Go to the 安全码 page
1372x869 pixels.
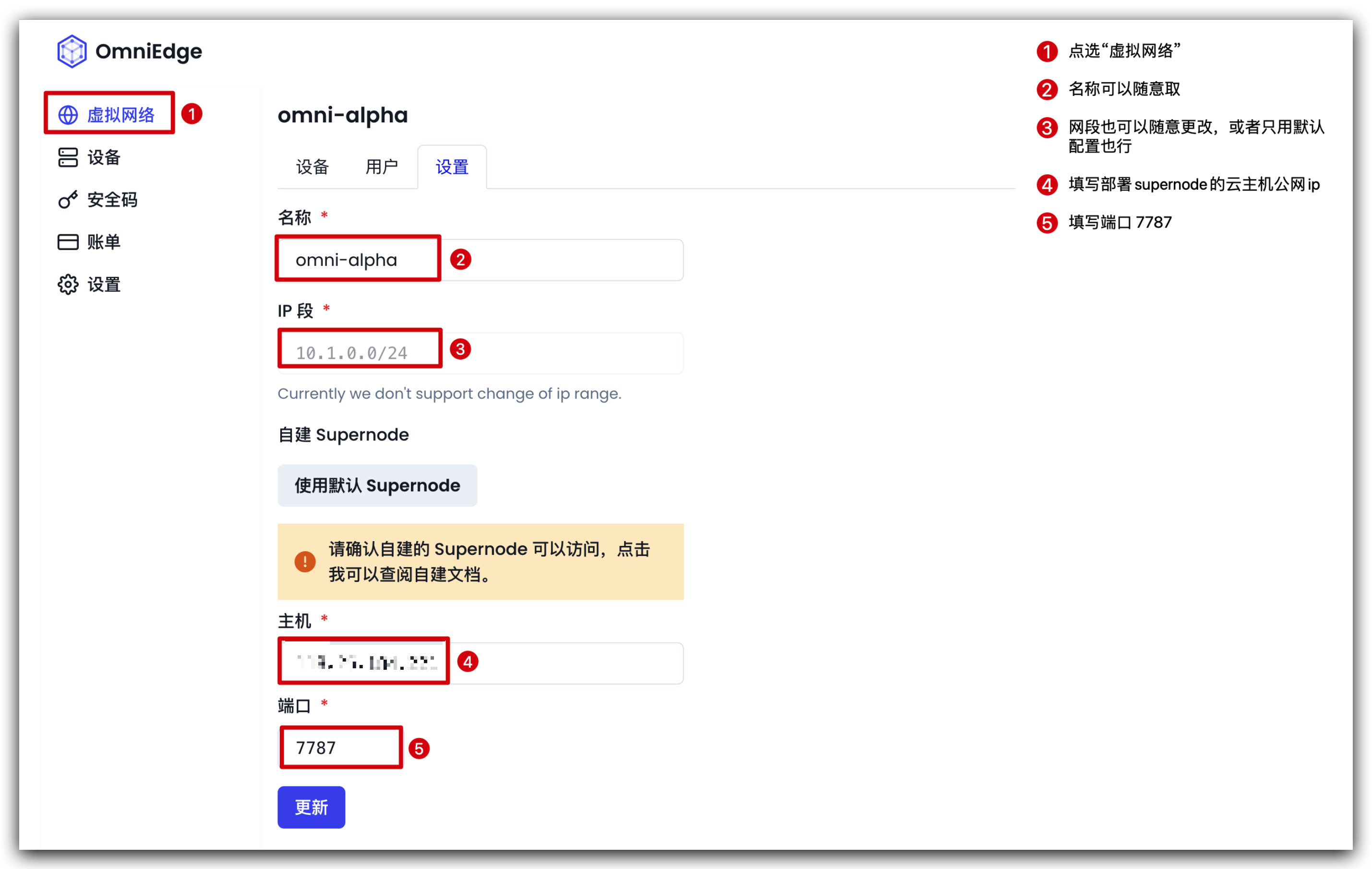click(97, 199)
